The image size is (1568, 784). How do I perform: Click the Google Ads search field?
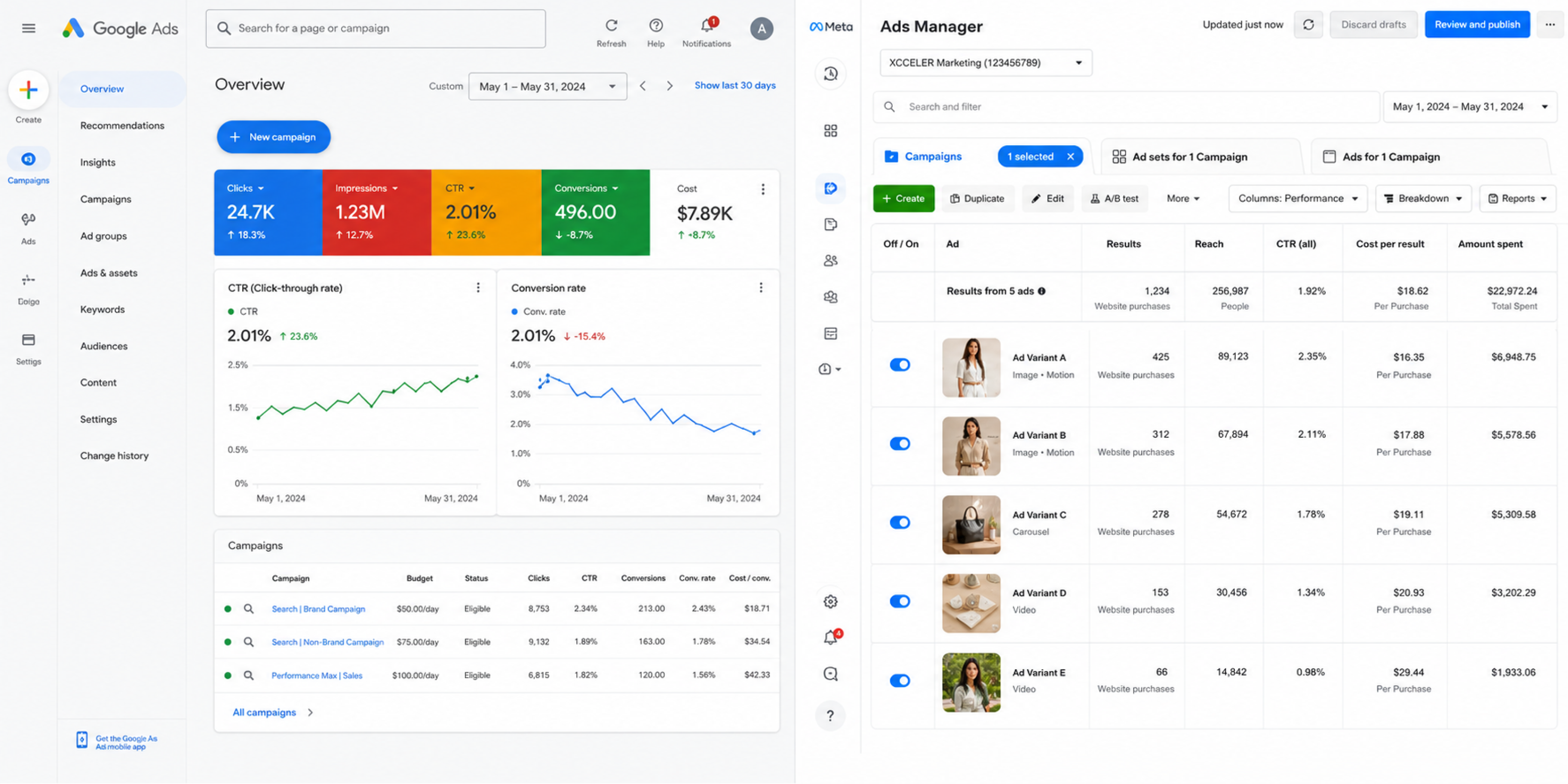point(376,28)
